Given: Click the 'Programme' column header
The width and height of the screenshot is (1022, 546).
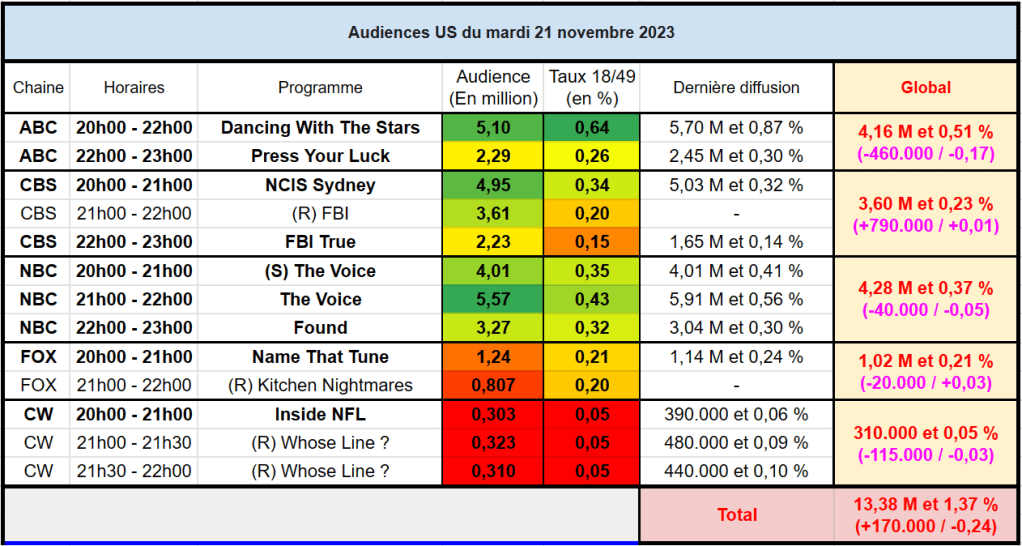Looking at the screenshot, I should 320,88.
